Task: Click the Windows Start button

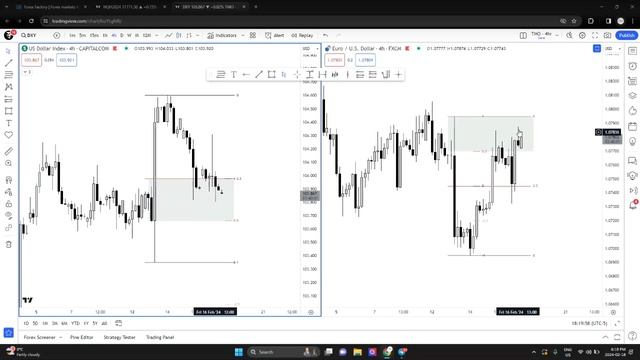Action: point(239,352)
